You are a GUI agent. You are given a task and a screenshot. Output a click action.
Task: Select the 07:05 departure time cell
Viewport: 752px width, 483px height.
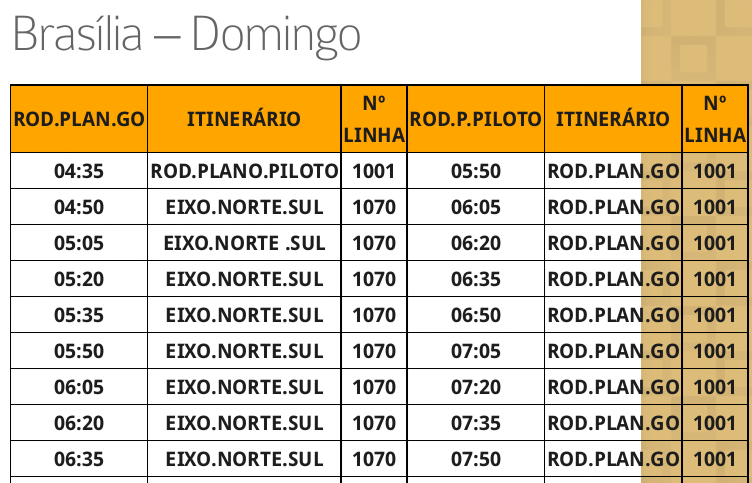click(476, 351)
